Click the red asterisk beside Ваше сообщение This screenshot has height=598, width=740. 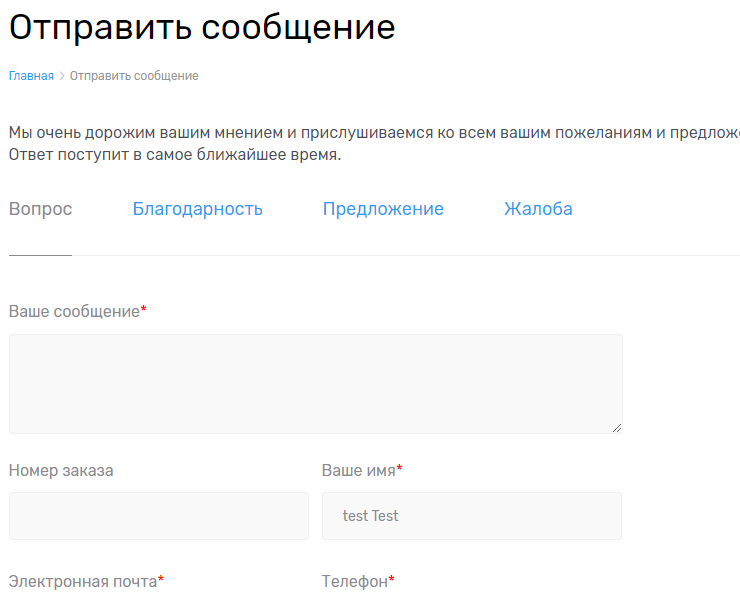[x=143, y=310]
